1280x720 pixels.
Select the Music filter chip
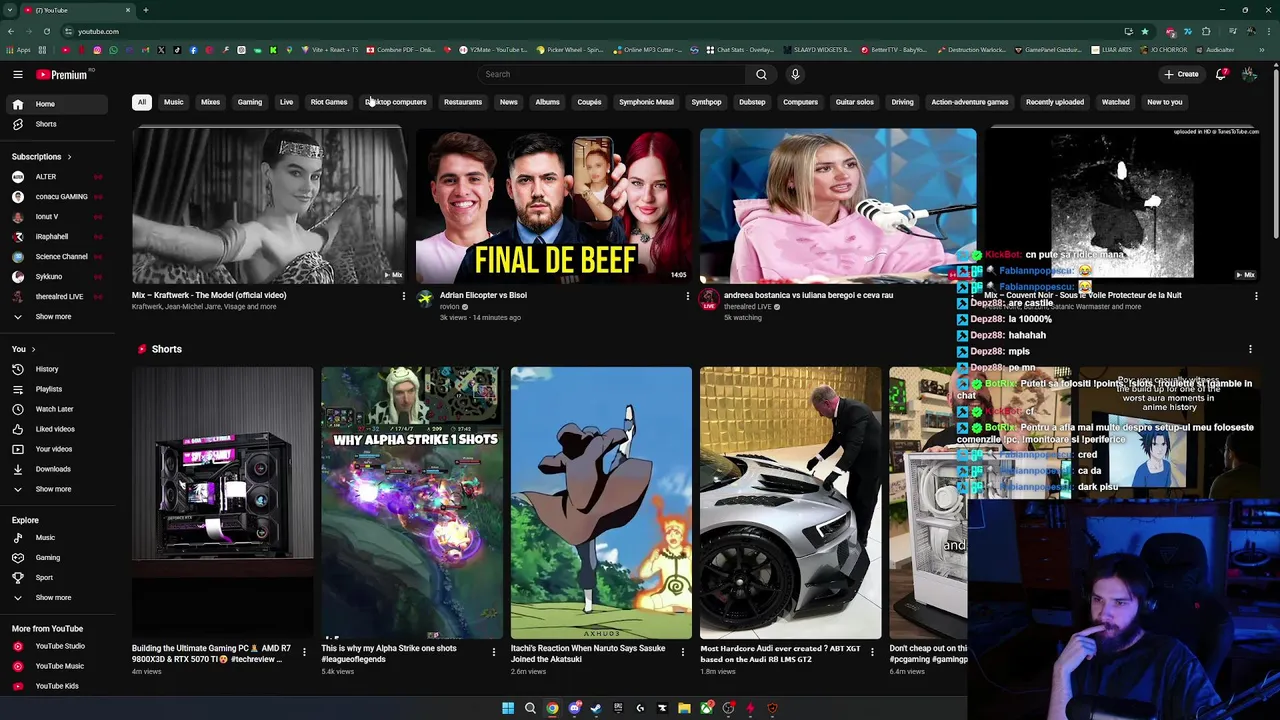pos(174,102)
